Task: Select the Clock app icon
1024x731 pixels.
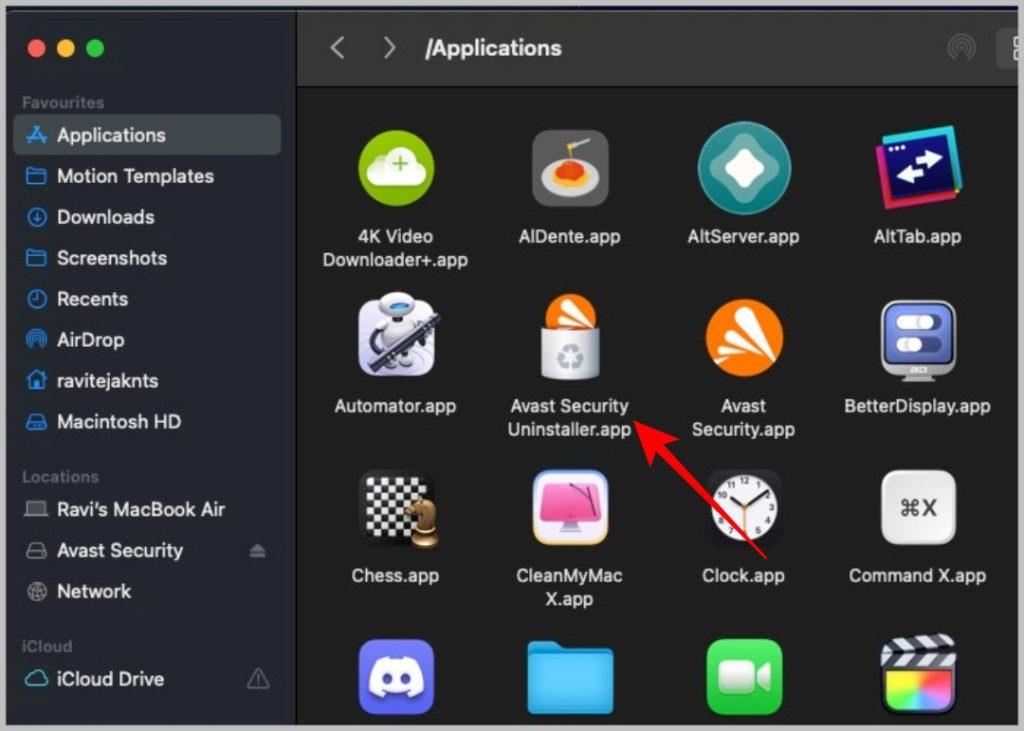Action: coord(744,507)
